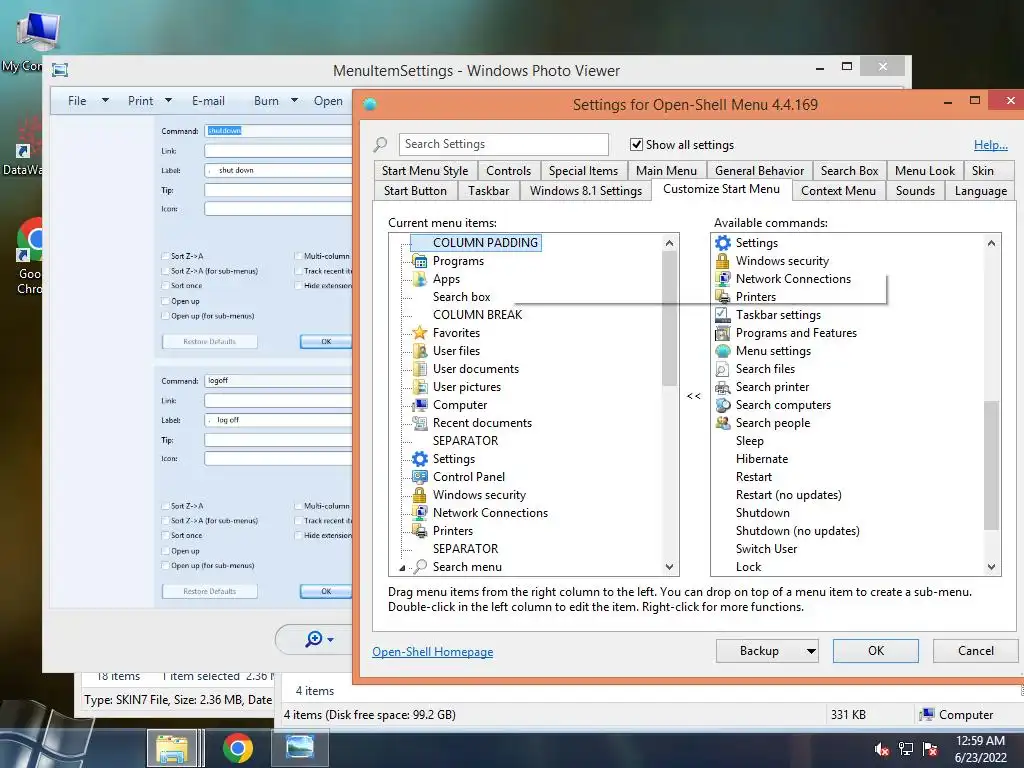Viewport: 1024px width, 768px height.
Task: Click the Windows security icon in Available commands
Action: (722, 261)
